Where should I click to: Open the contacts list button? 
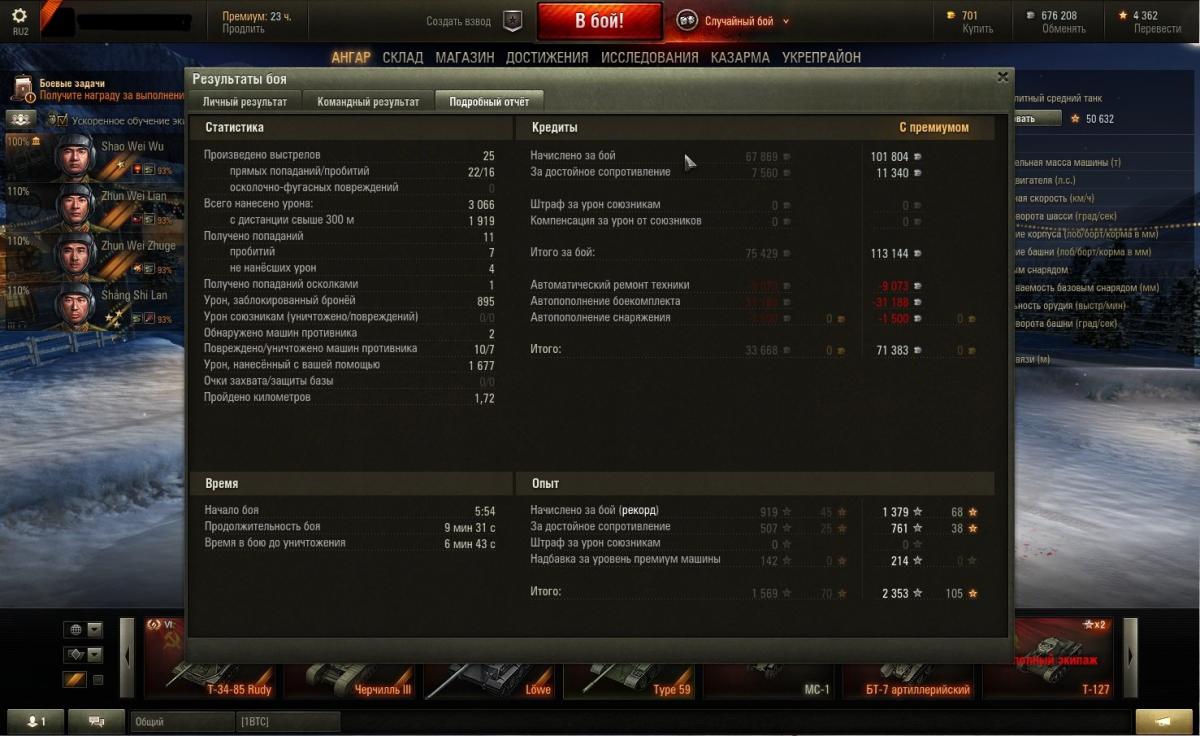click(35, 721)
